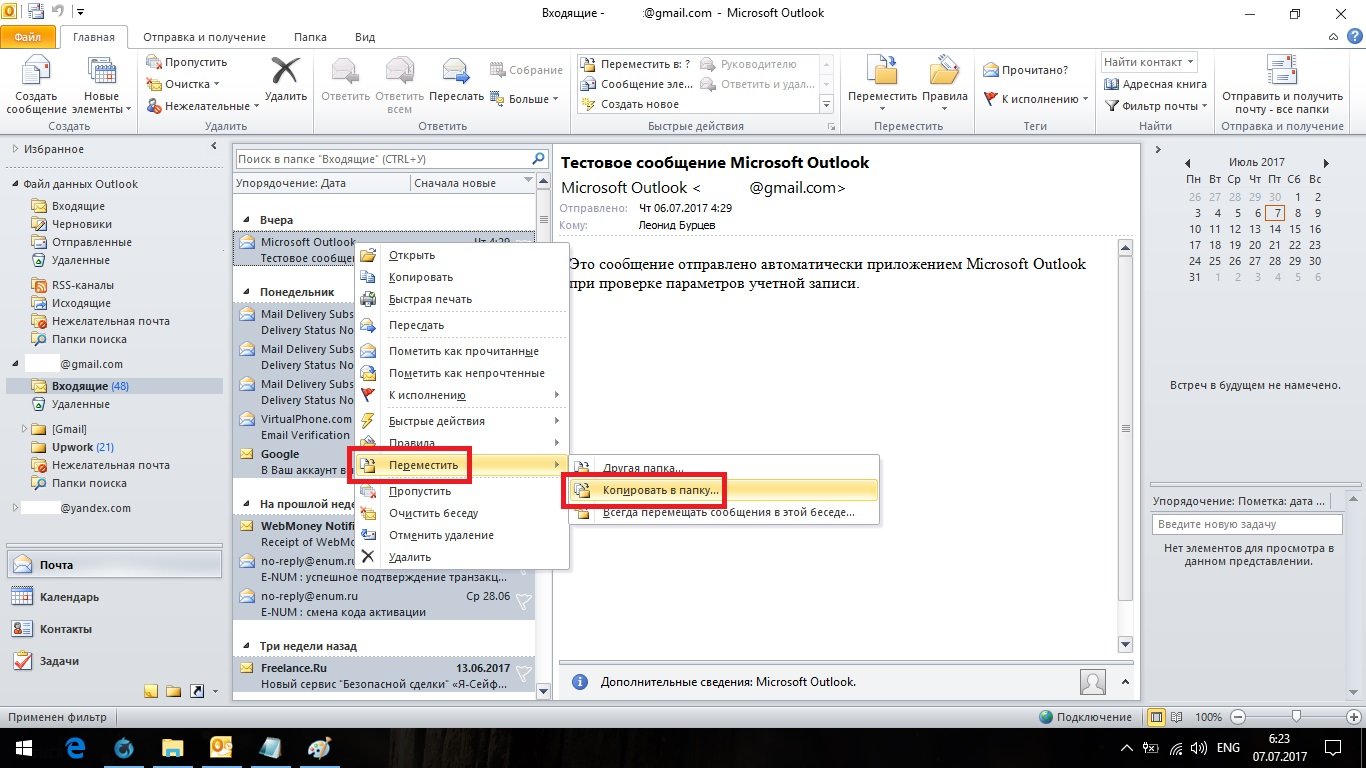1366x768 pixels.
Task: Expand the Quick actions gallery arrow
Action: [826, 104]
